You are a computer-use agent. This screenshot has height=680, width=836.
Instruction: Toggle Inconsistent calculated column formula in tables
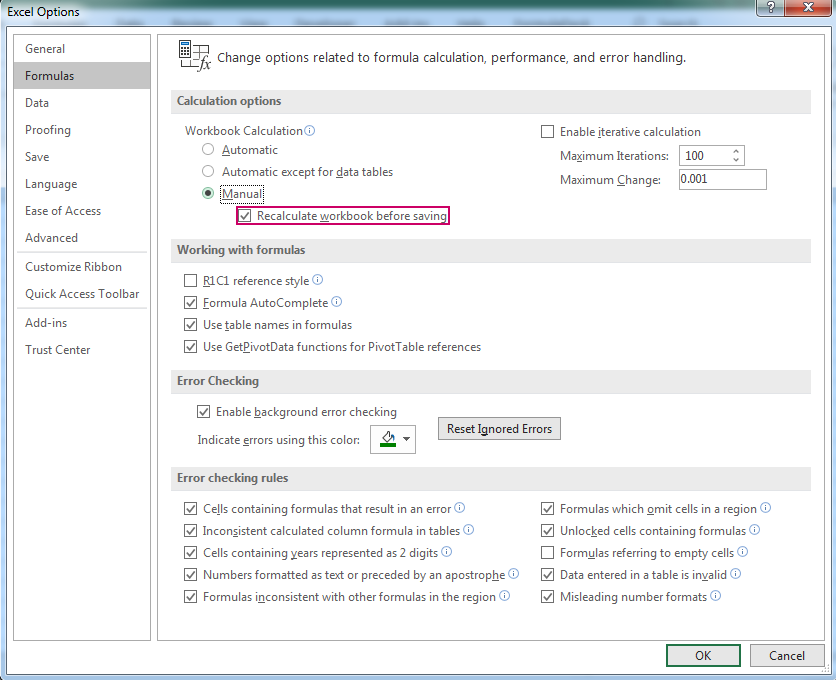pos(190,531)
